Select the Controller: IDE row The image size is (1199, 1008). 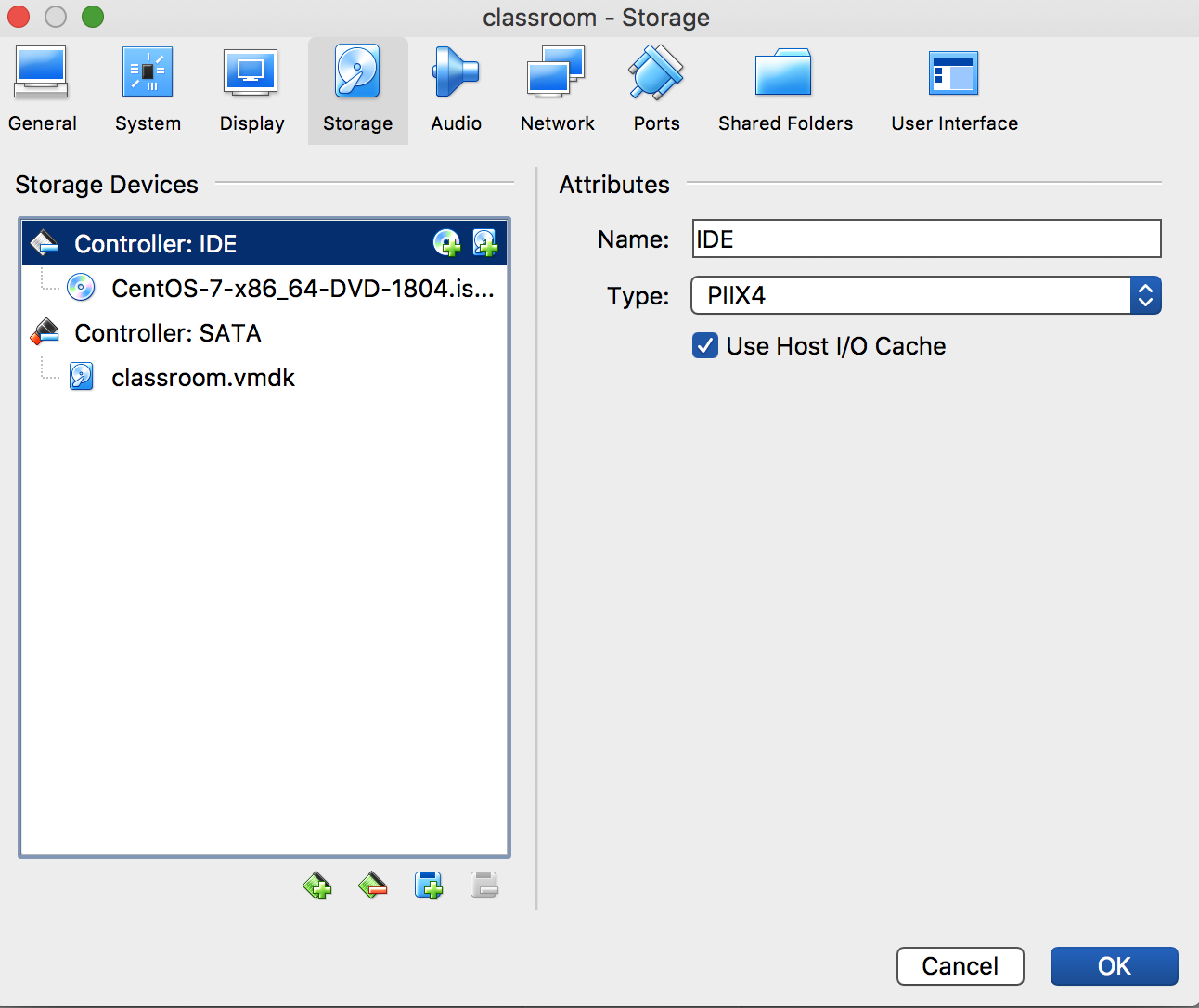point(264,243)
